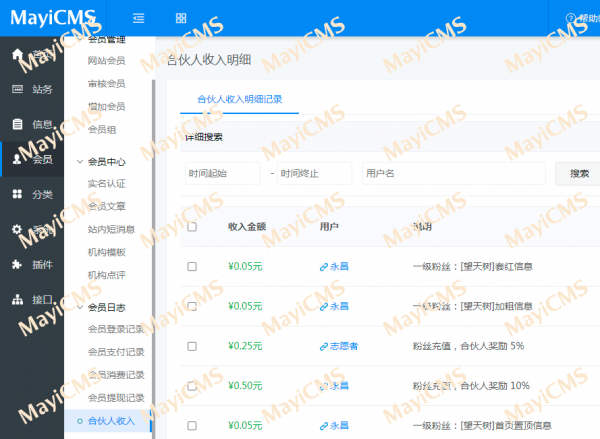Click the 插件 puzzle plugin icon
This screenshot has height=439, width=600.
(x=17, y=264)
